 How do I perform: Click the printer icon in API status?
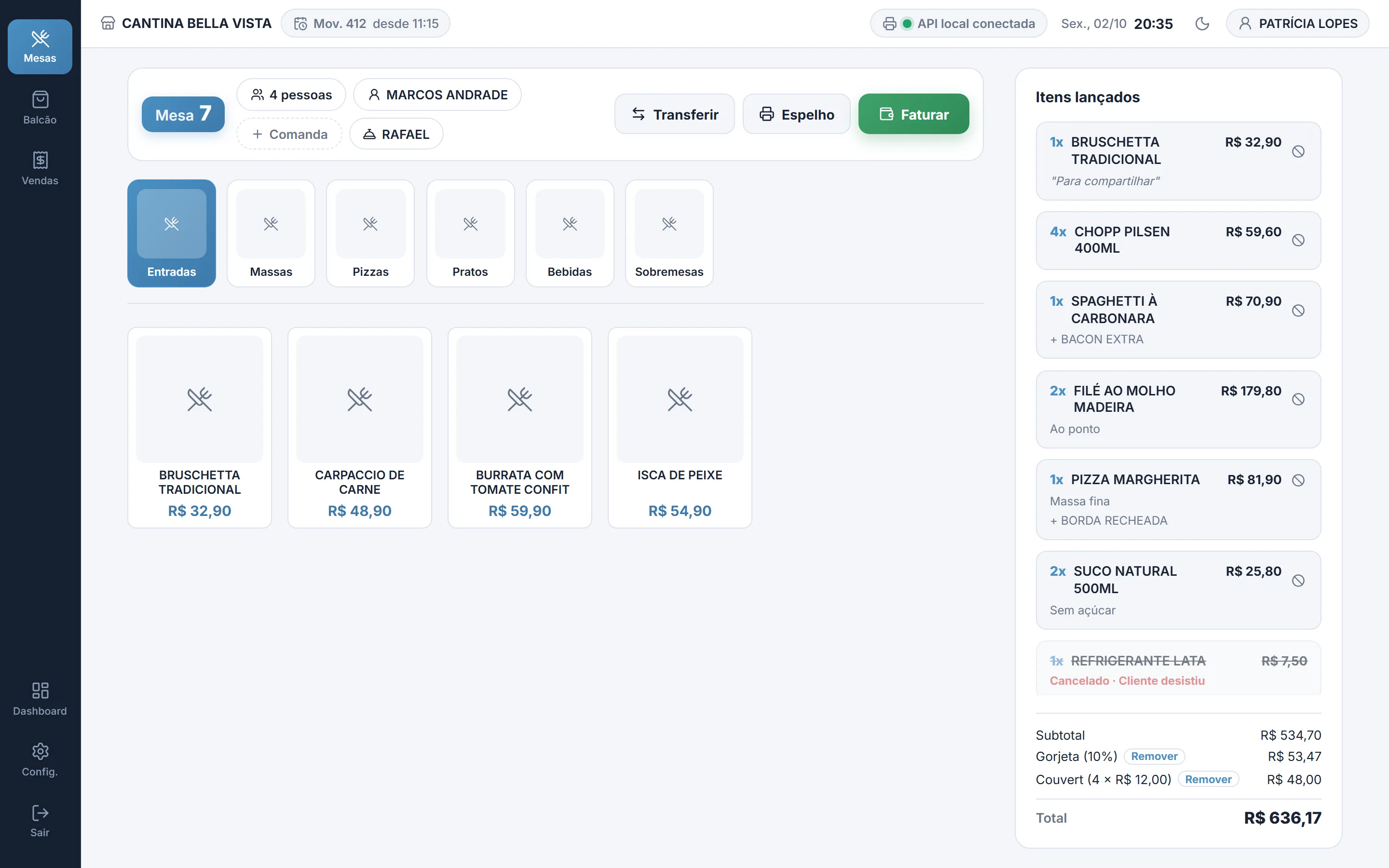pyautogui.click(x=890, y=24)
